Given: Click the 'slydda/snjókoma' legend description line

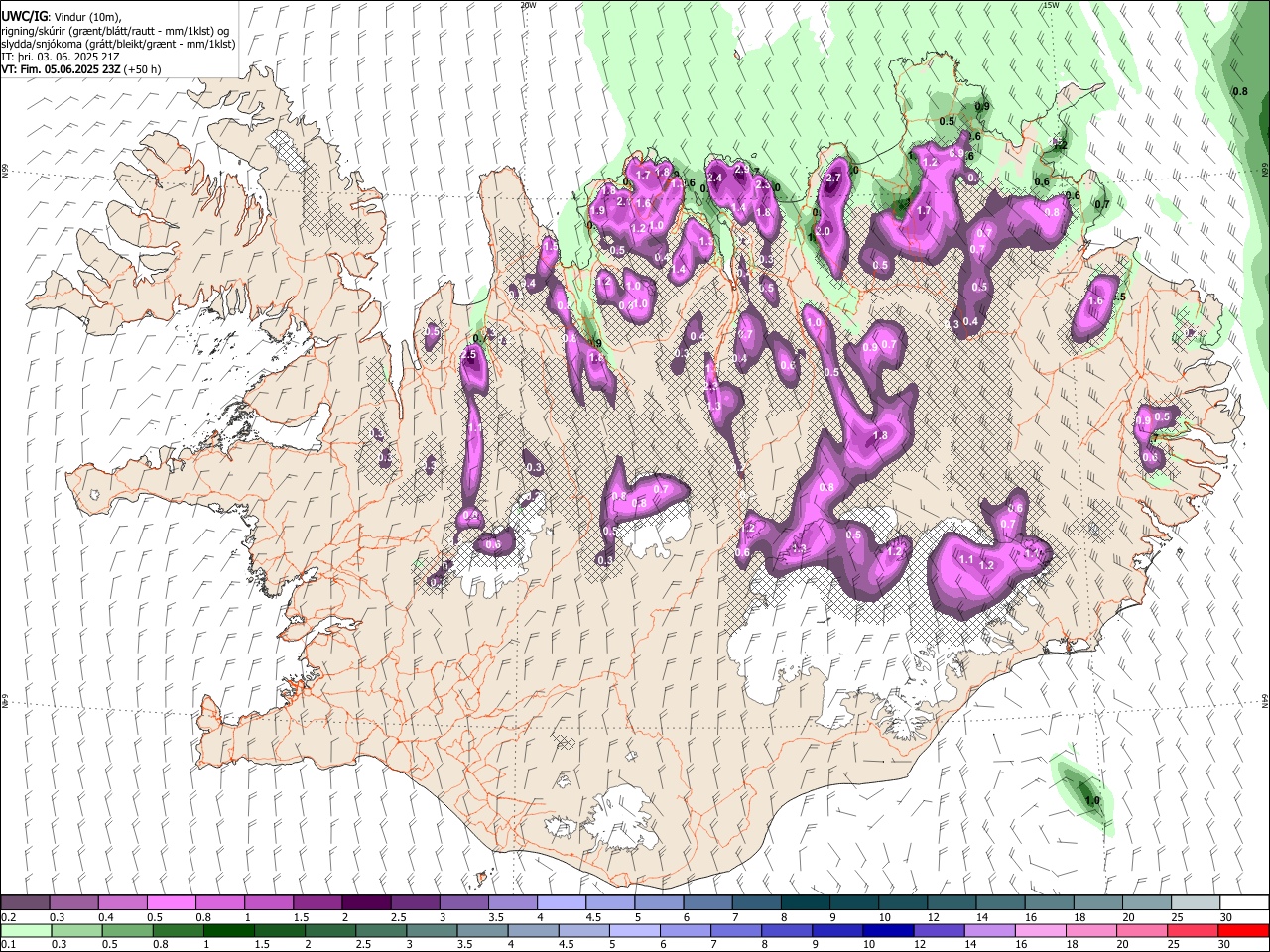Looking at the screenshot, I should pyautogui.click(x=118, y=44).
